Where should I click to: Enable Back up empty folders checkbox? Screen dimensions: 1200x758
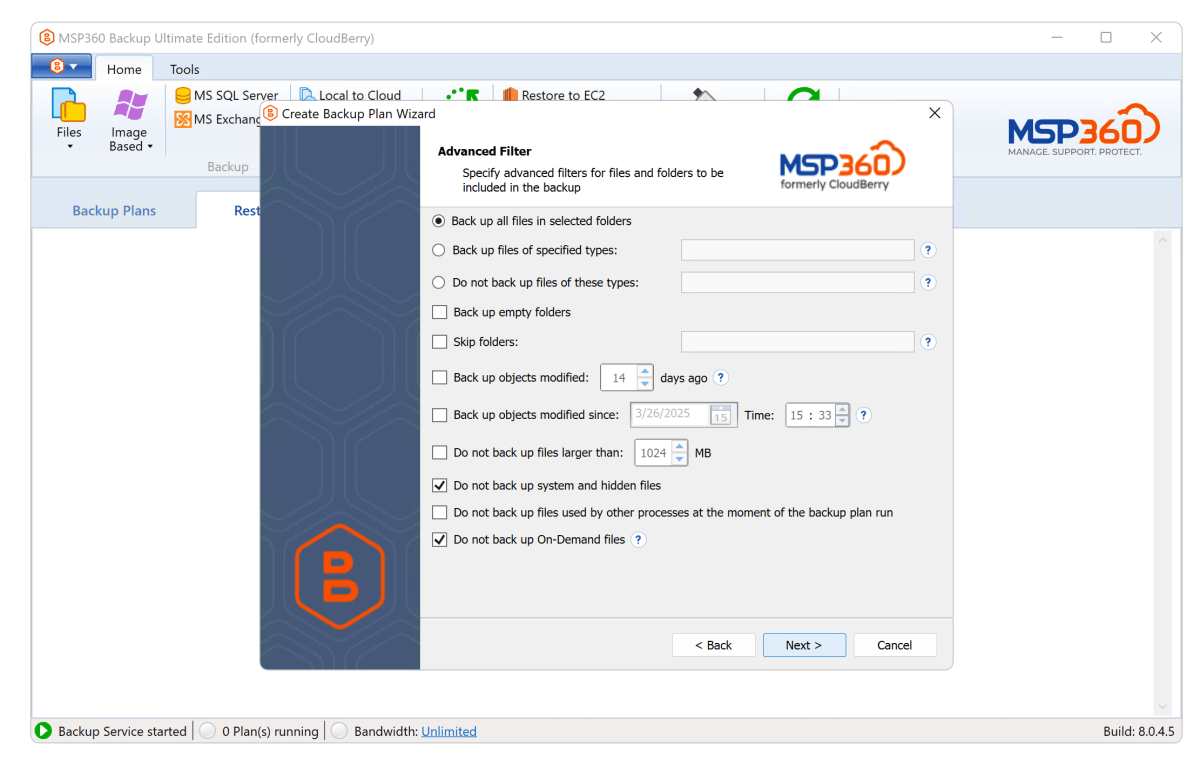(x=439, y=312)
